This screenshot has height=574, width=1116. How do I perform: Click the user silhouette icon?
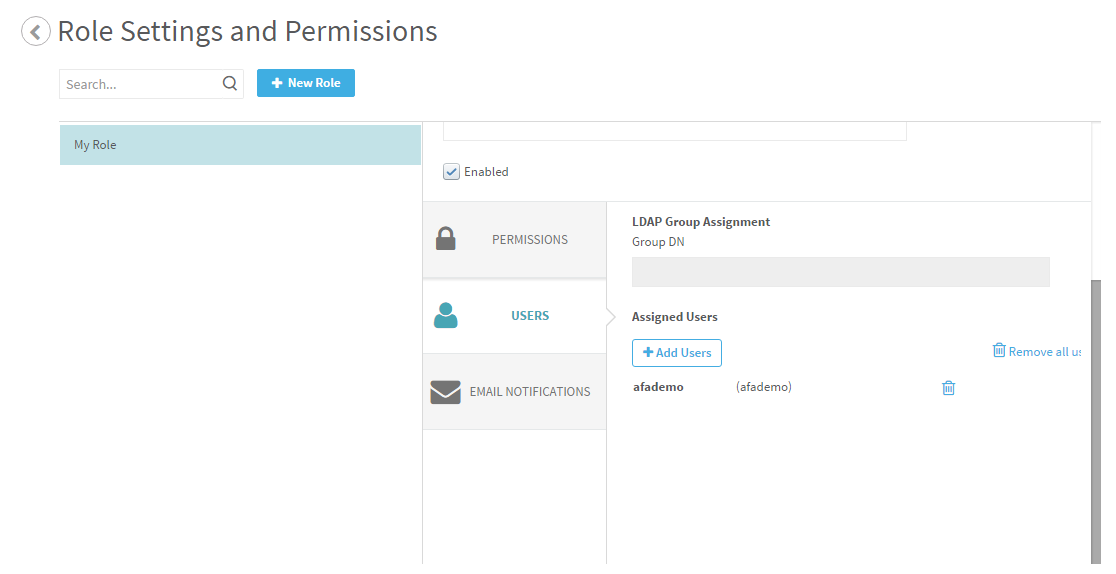click(446, 315)
